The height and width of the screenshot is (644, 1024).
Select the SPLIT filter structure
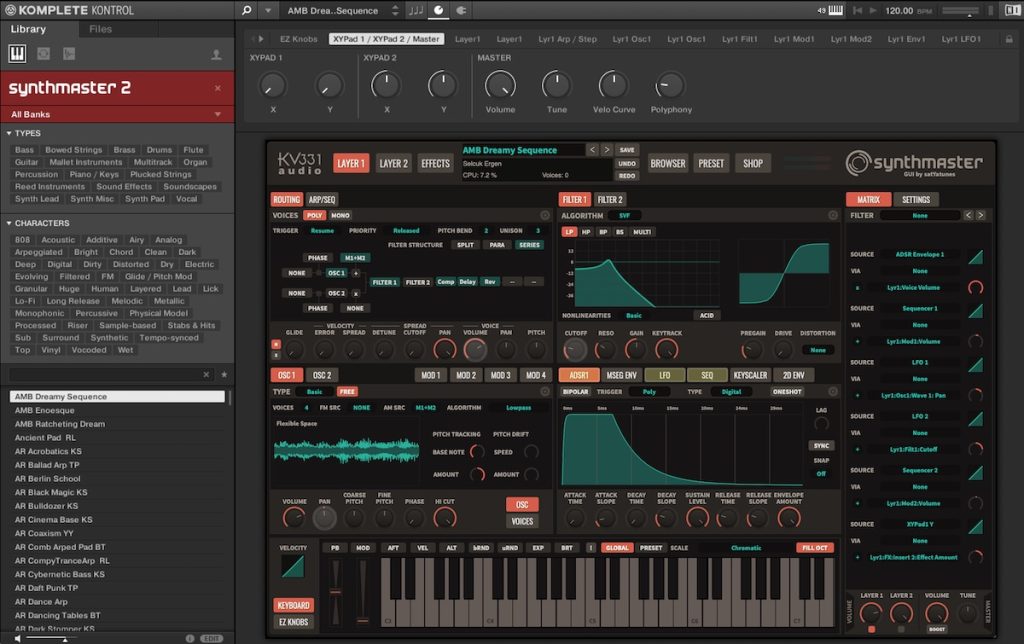click(x=465, y=245)
